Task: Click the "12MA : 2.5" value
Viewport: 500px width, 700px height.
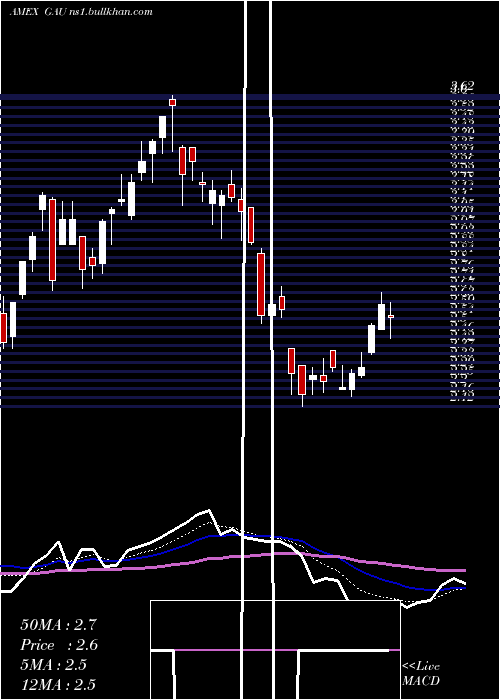Action: pyautogui.click(x=58, y=684)
